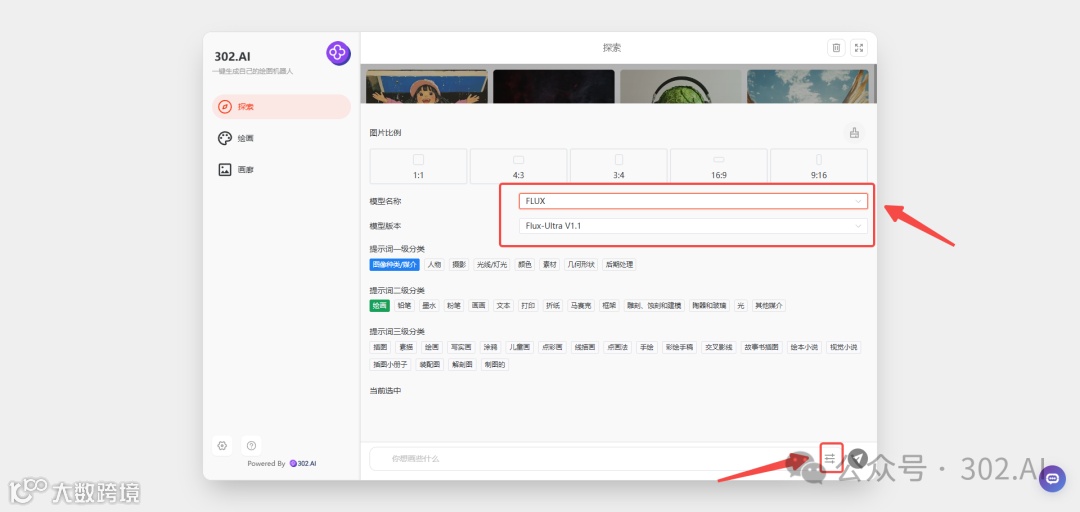Screen dimensions: 1080x512
Task: Add the 手绘 third-level keyword
Action: [645, 347]
